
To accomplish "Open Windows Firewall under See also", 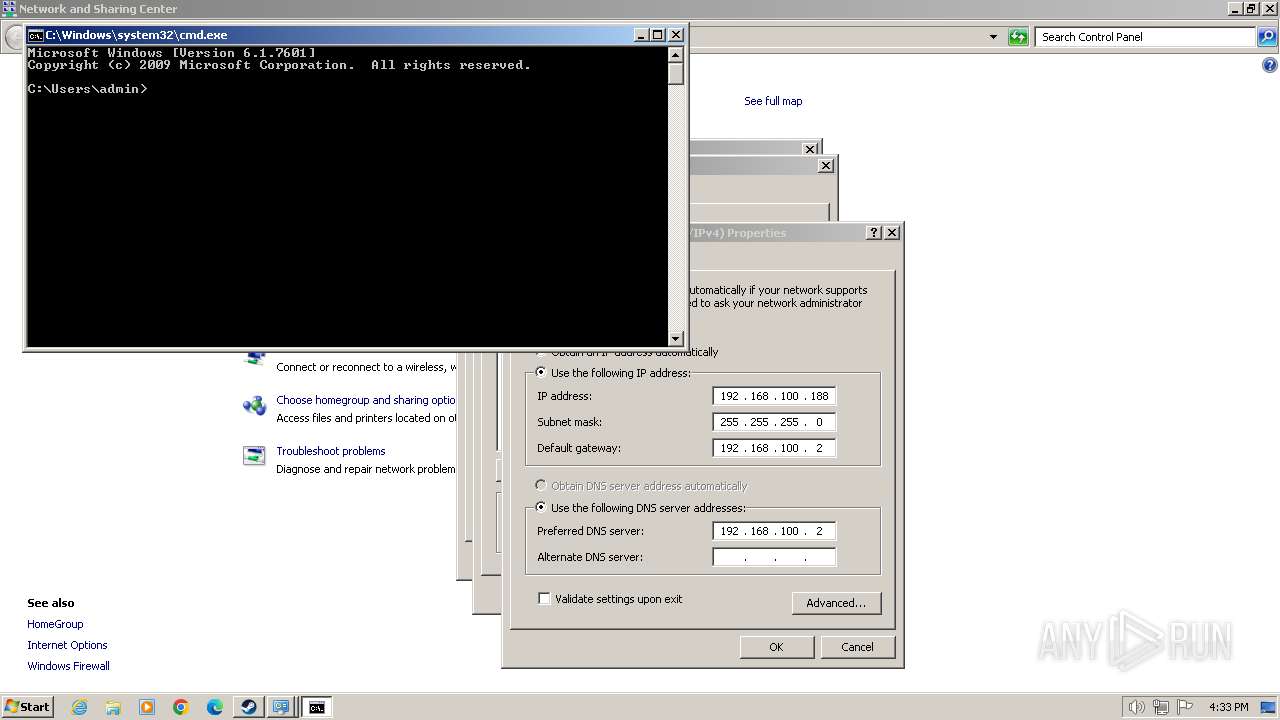I will (x=68, y=666).
